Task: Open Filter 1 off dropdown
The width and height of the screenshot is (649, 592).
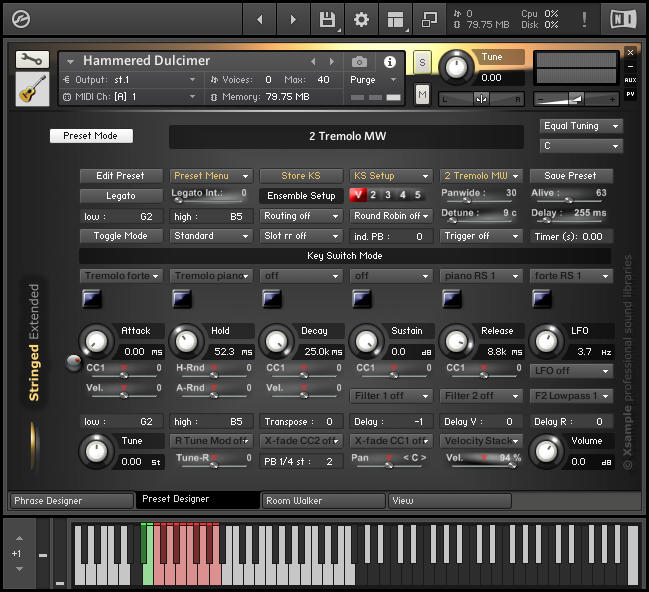Action: pyautogui.click(x=391, y=396)
